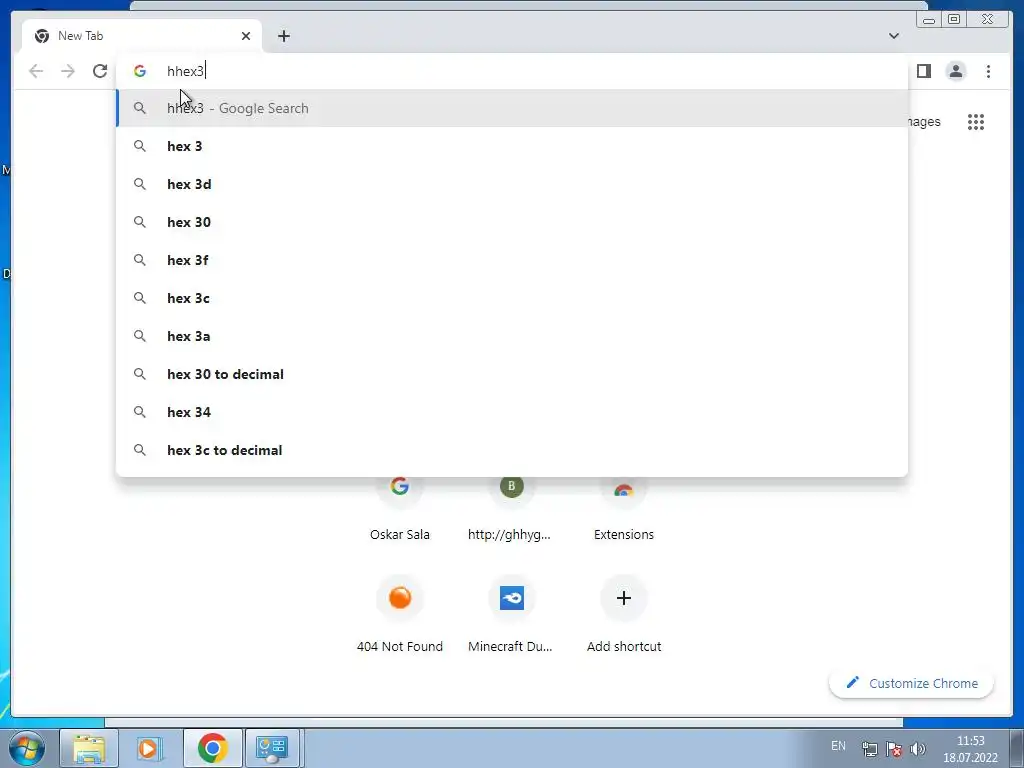Open Customize Chrome button
1024x768 pixels.
click(x=912, y=683)
